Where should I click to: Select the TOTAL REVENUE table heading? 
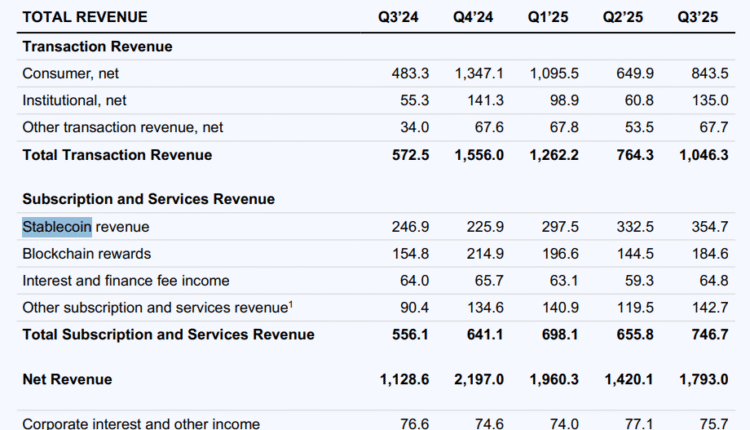[x=84, y=17]
